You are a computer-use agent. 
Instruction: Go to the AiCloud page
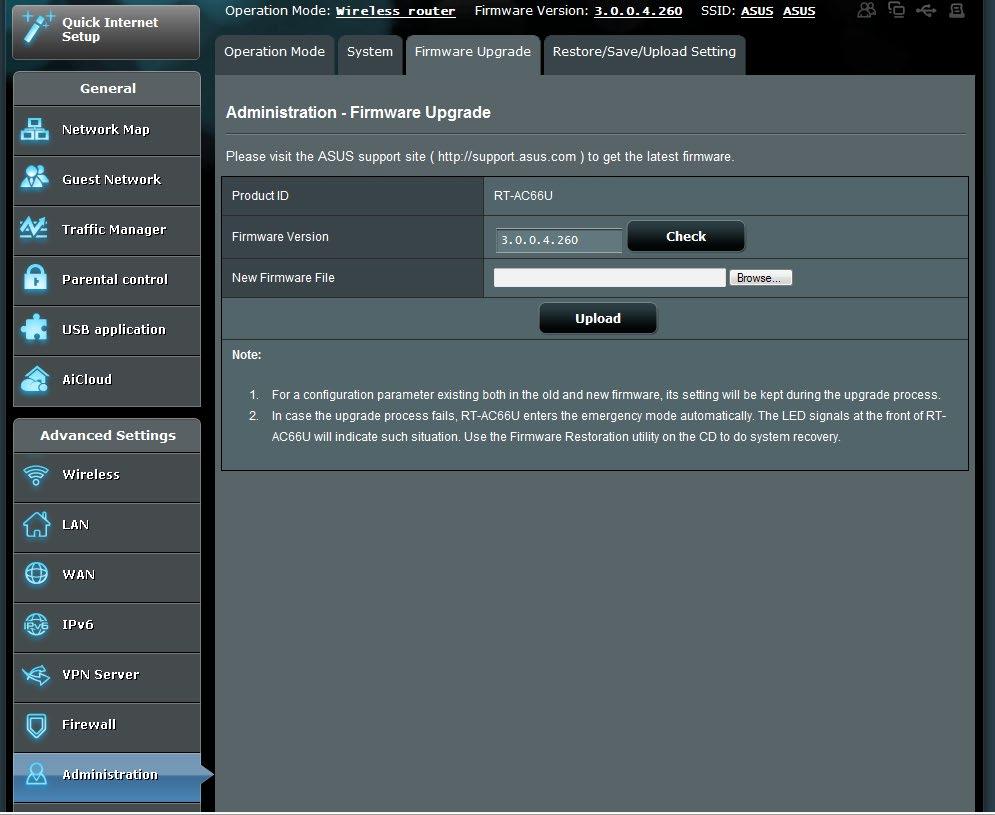point(107,381)
